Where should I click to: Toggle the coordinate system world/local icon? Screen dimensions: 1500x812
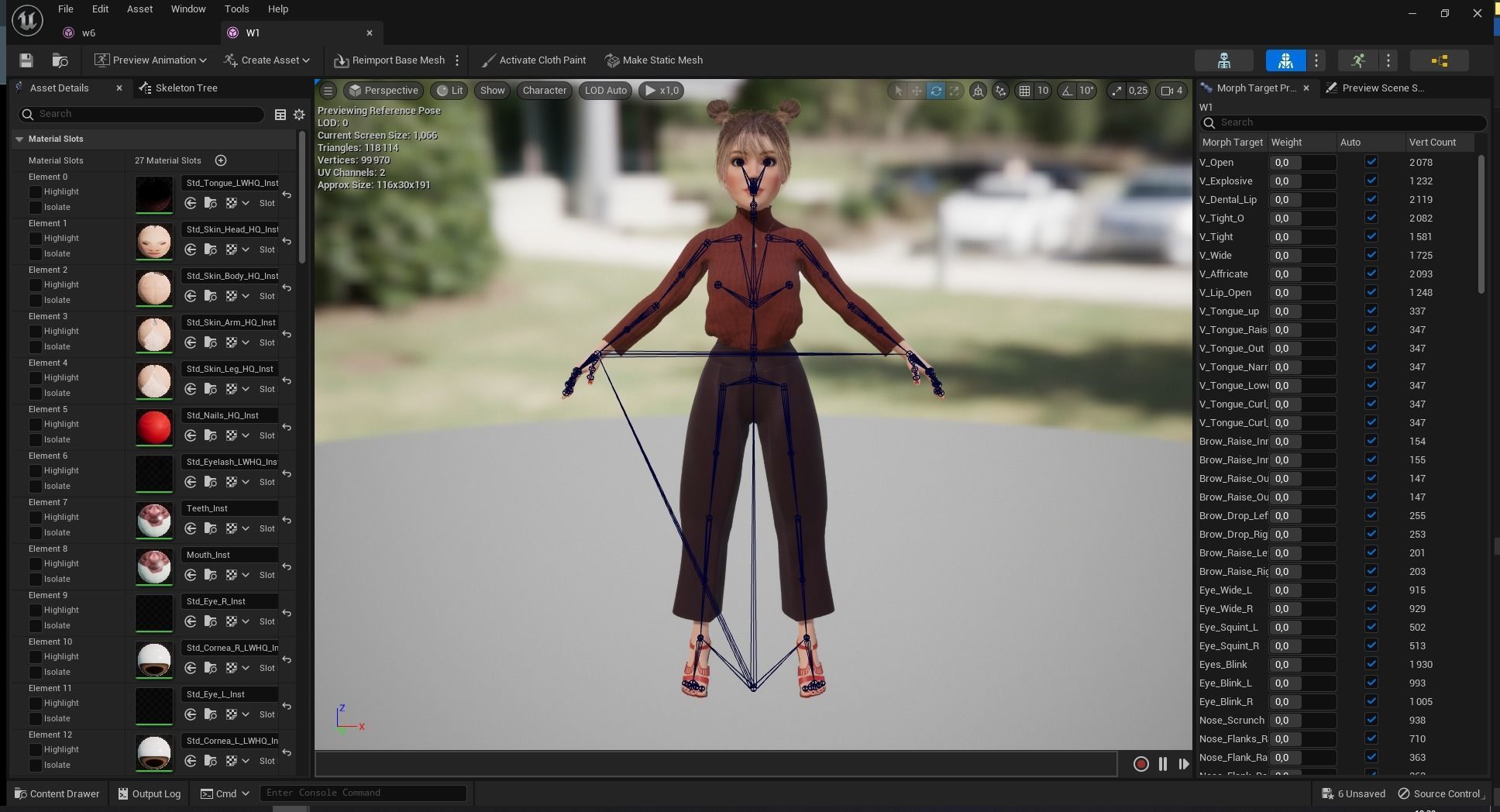click(x=979, y=91)
